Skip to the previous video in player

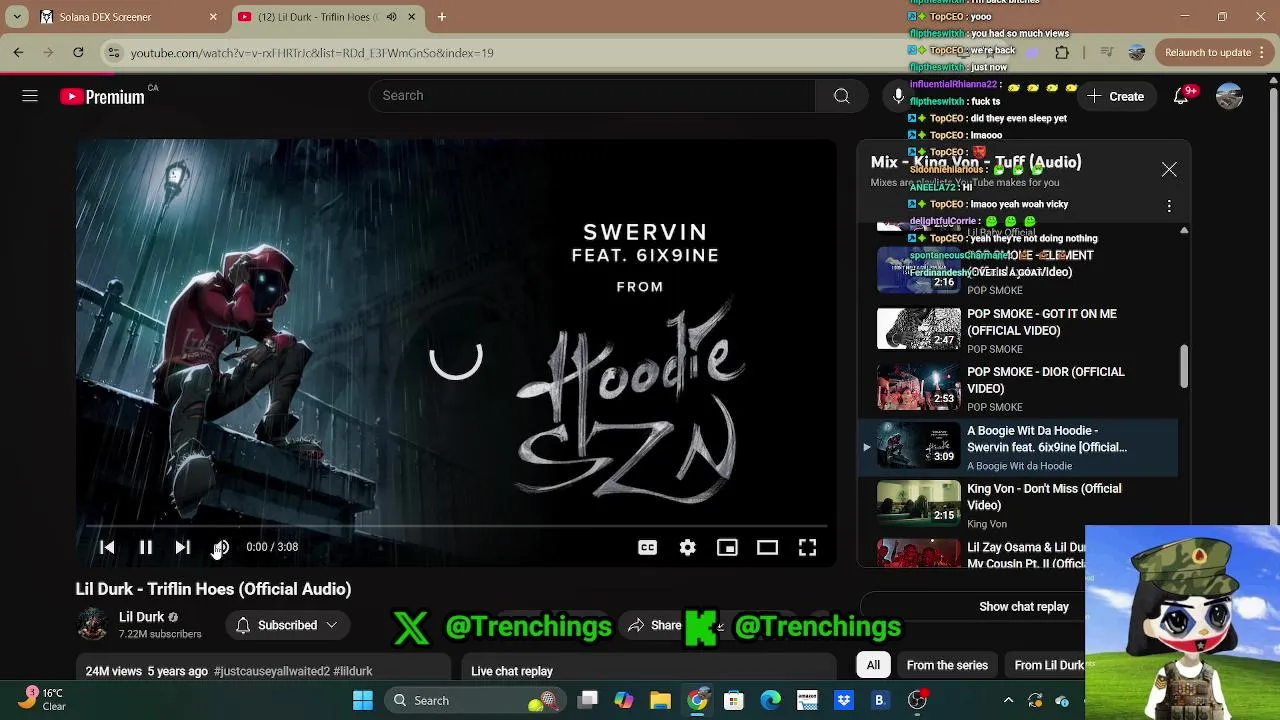(107, 547)
